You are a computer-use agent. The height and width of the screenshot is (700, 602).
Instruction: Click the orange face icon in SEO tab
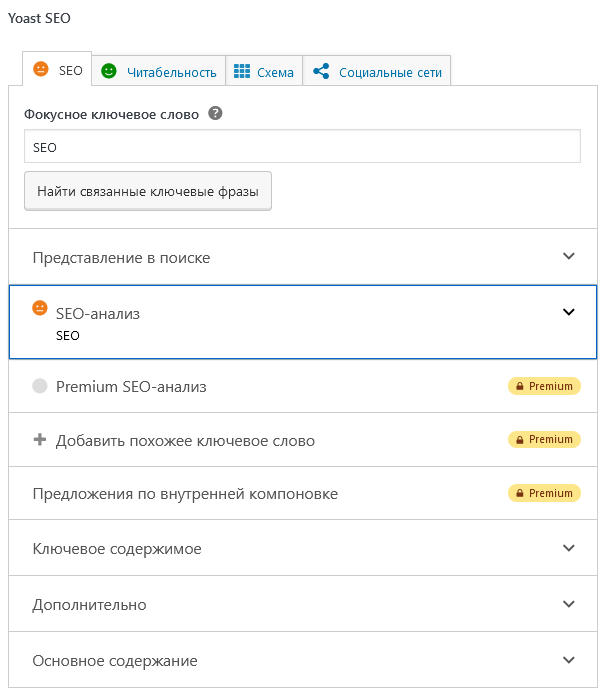[x=41, y=69]
